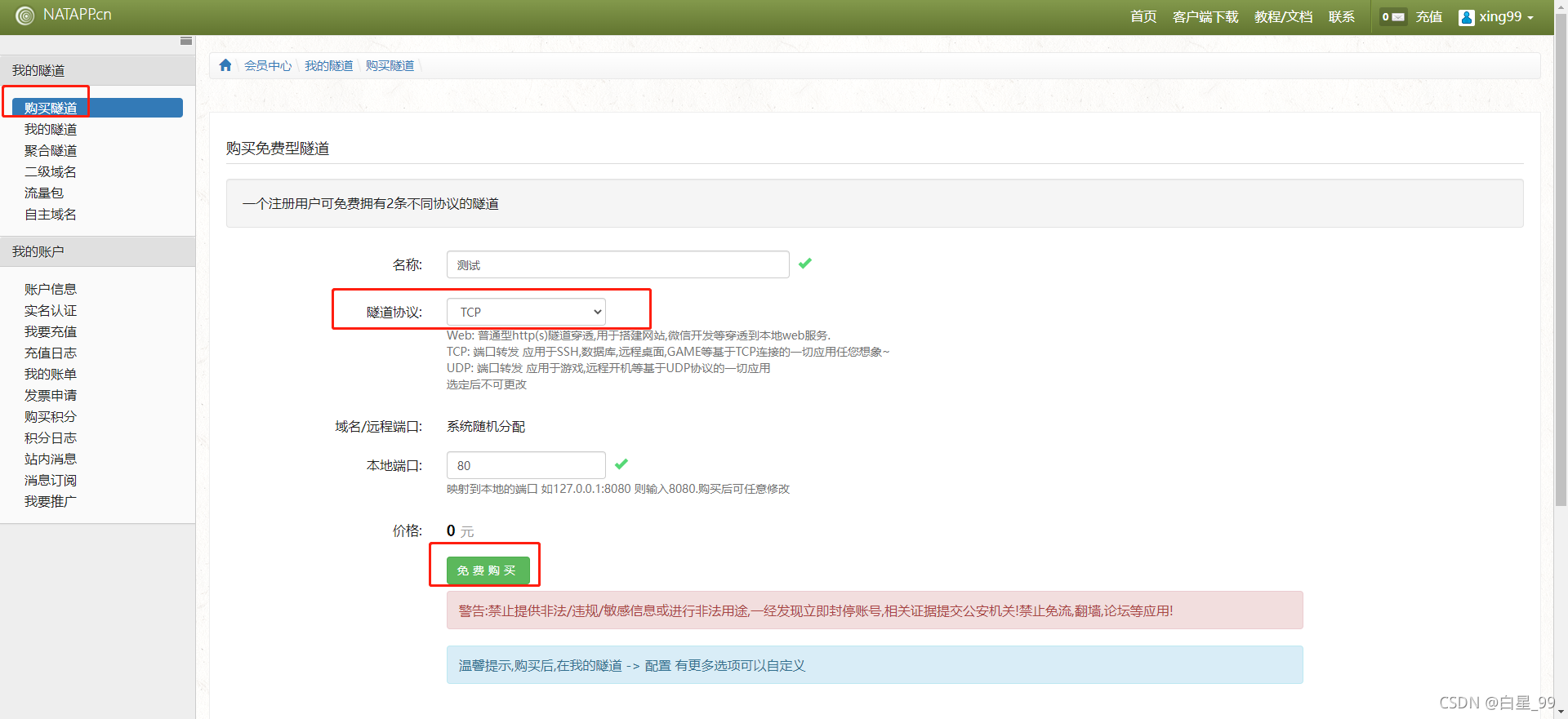Open 客户端下载 in top navigation
Viewport: 1568px width, 719px height.
pyautogui.click(x=1205, y=17)
